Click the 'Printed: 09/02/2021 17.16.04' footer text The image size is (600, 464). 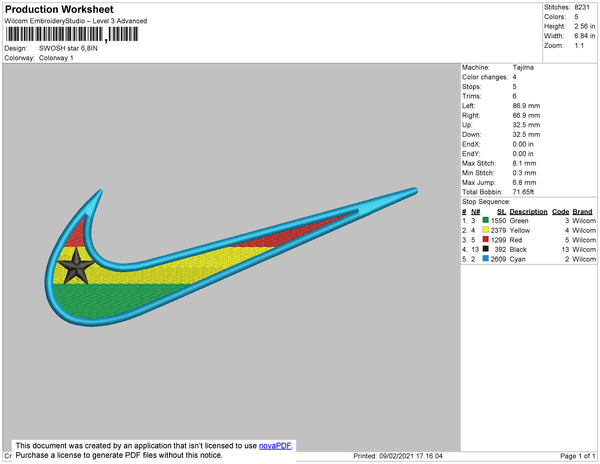398,456
